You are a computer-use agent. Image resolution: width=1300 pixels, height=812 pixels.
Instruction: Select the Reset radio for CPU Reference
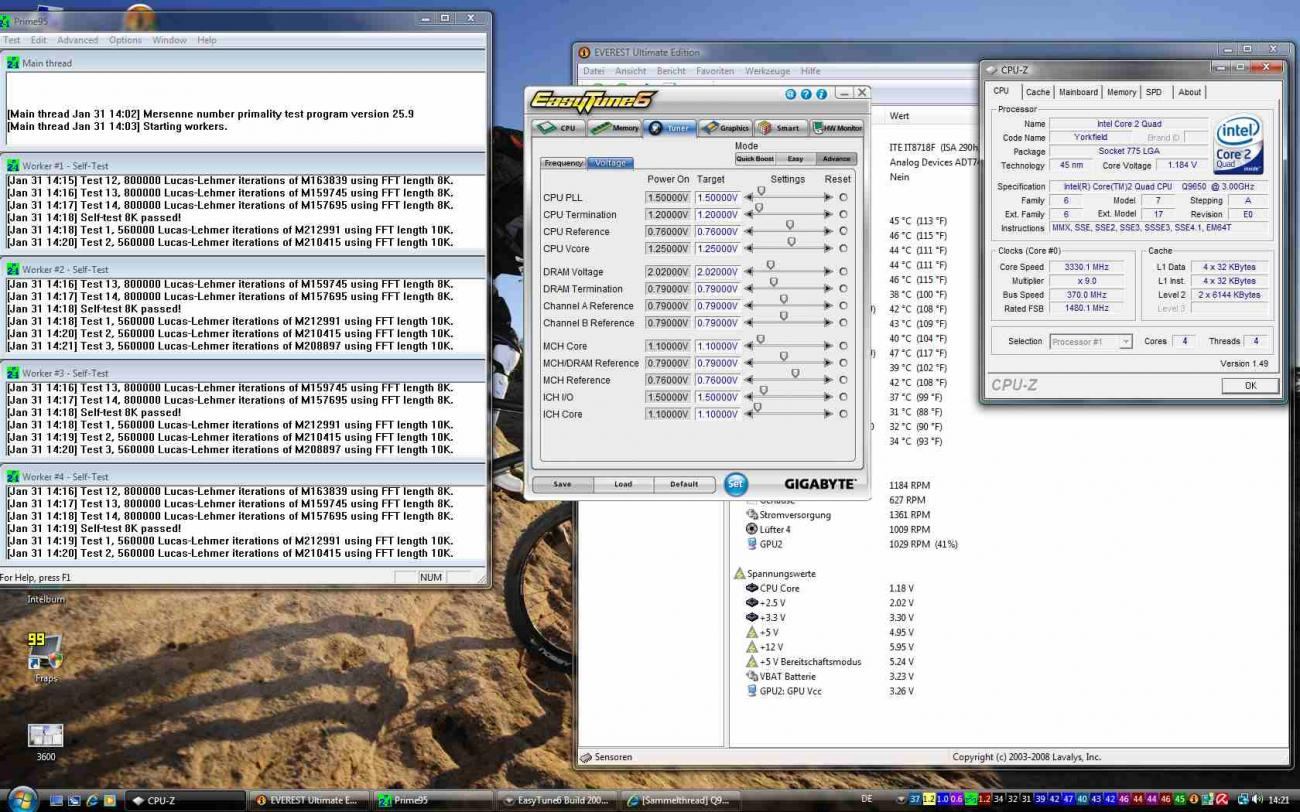(x=843, y=232)
